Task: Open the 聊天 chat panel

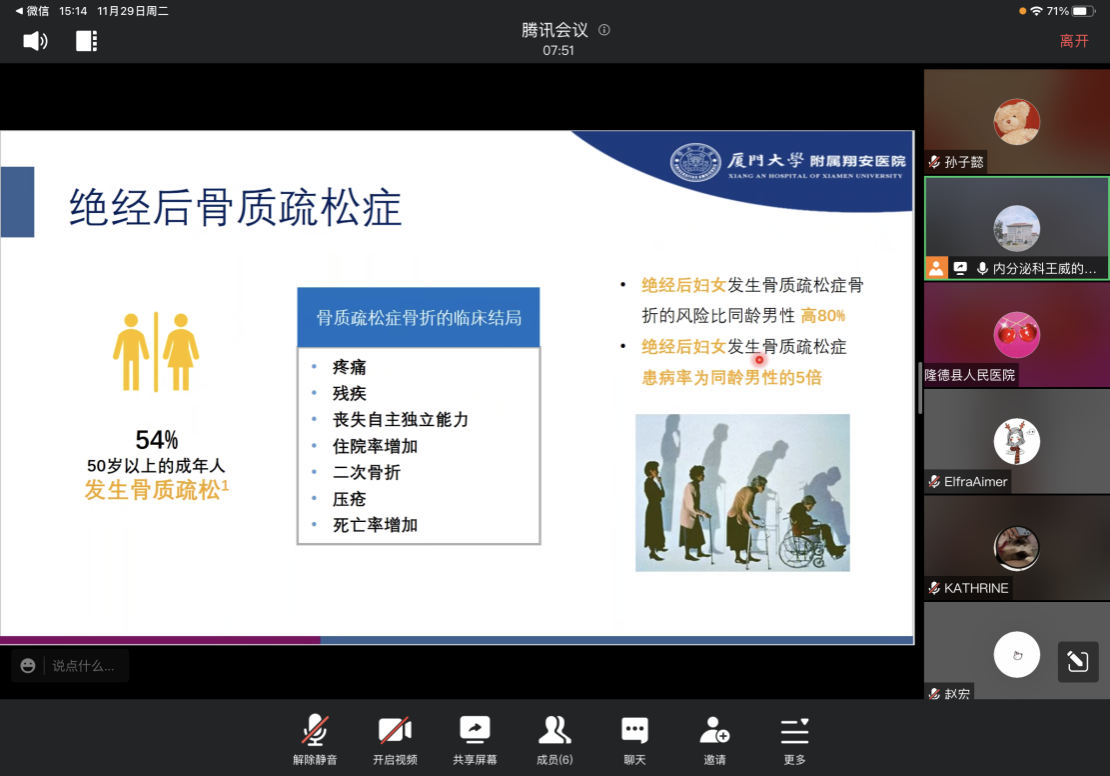Action: tap(635, 739)
